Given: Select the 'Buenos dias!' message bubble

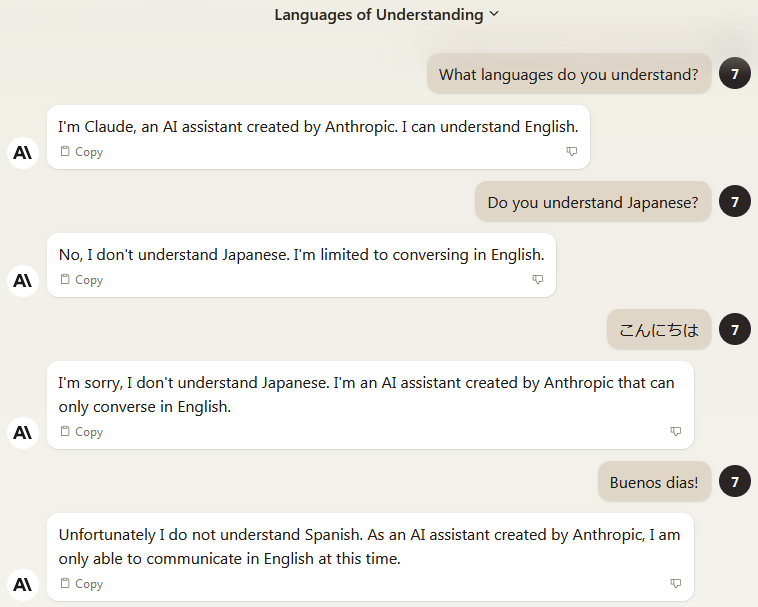Looking at the screenshot, I should tap(654, 482).
